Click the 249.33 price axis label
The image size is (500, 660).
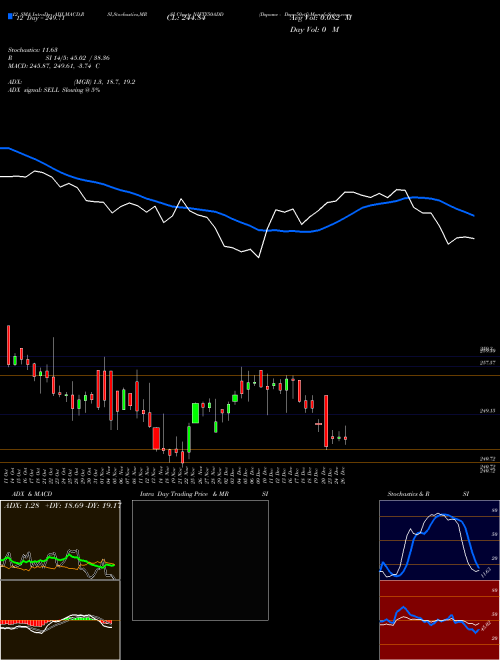488,411
